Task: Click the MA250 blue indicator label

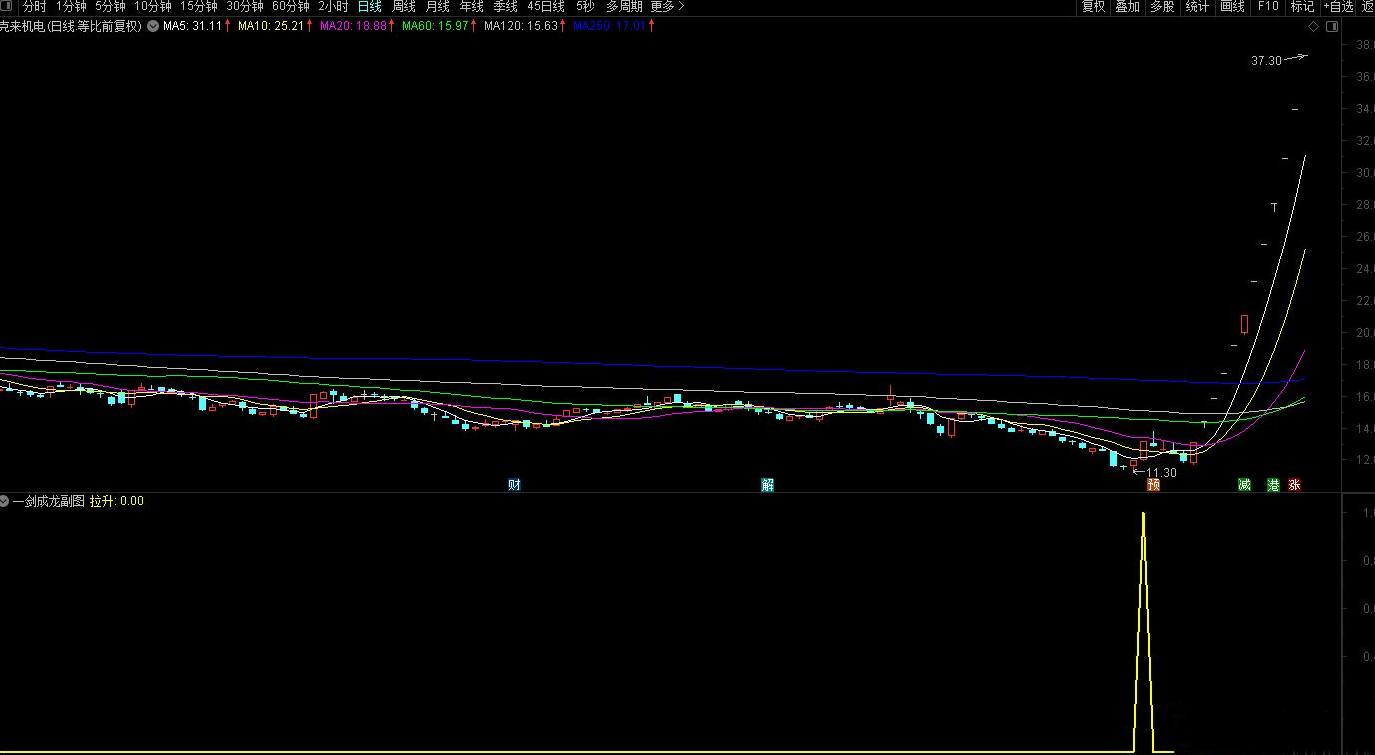Action: pos(609,26)
